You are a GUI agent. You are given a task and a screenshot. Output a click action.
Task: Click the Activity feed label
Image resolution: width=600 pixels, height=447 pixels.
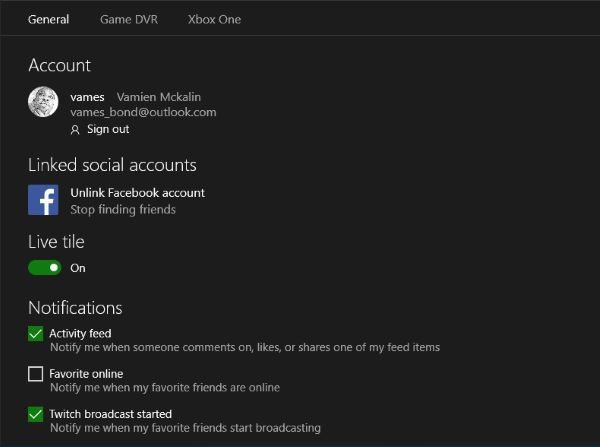click(x=80, y=333)
